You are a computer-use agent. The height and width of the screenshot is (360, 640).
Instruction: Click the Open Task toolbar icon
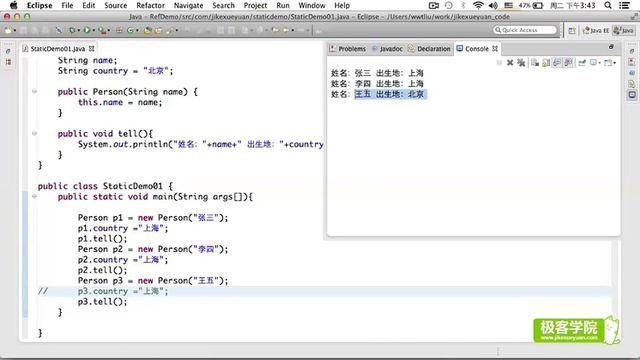[158, 30]
